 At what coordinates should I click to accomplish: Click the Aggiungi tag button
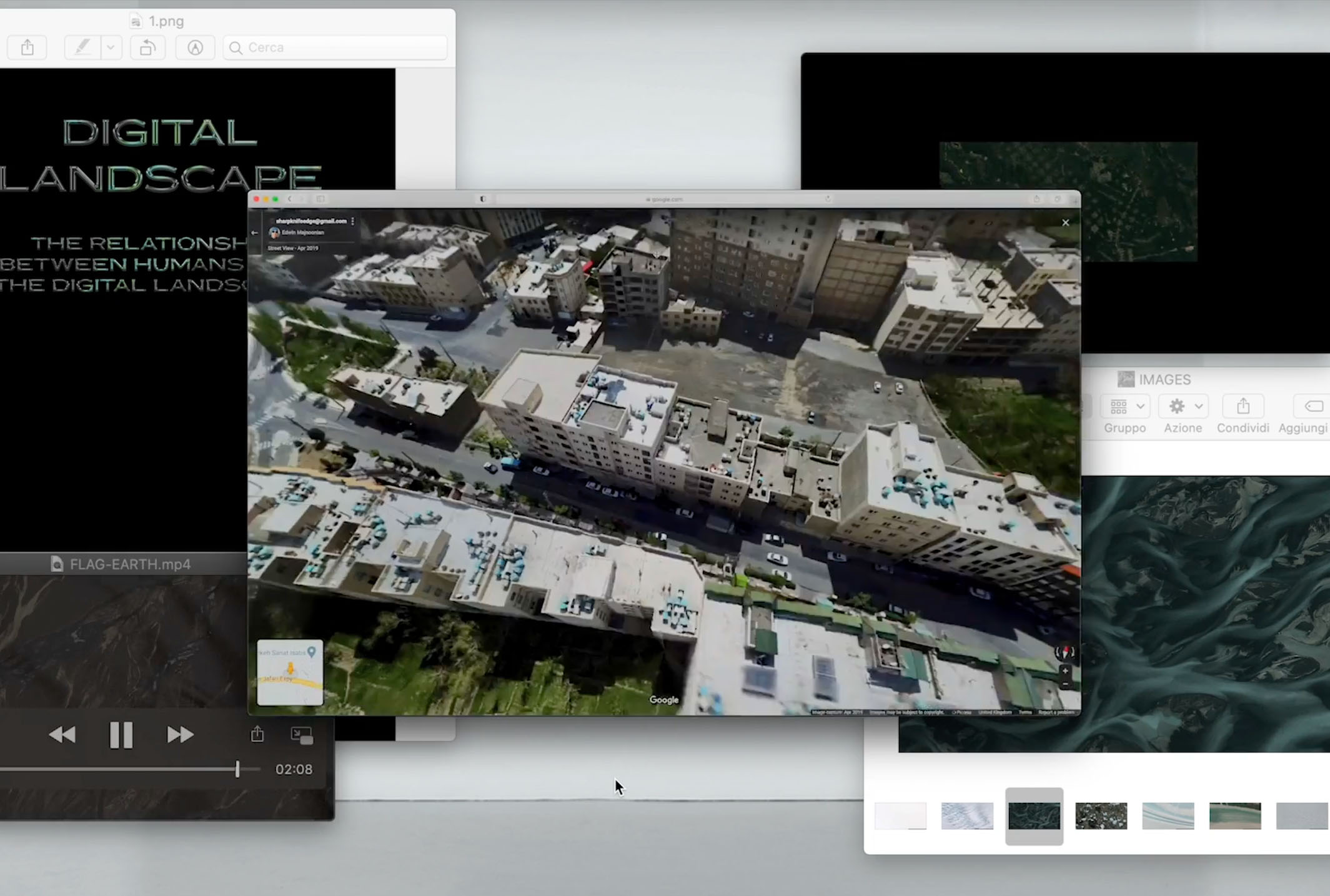(x=1313, y=407)
